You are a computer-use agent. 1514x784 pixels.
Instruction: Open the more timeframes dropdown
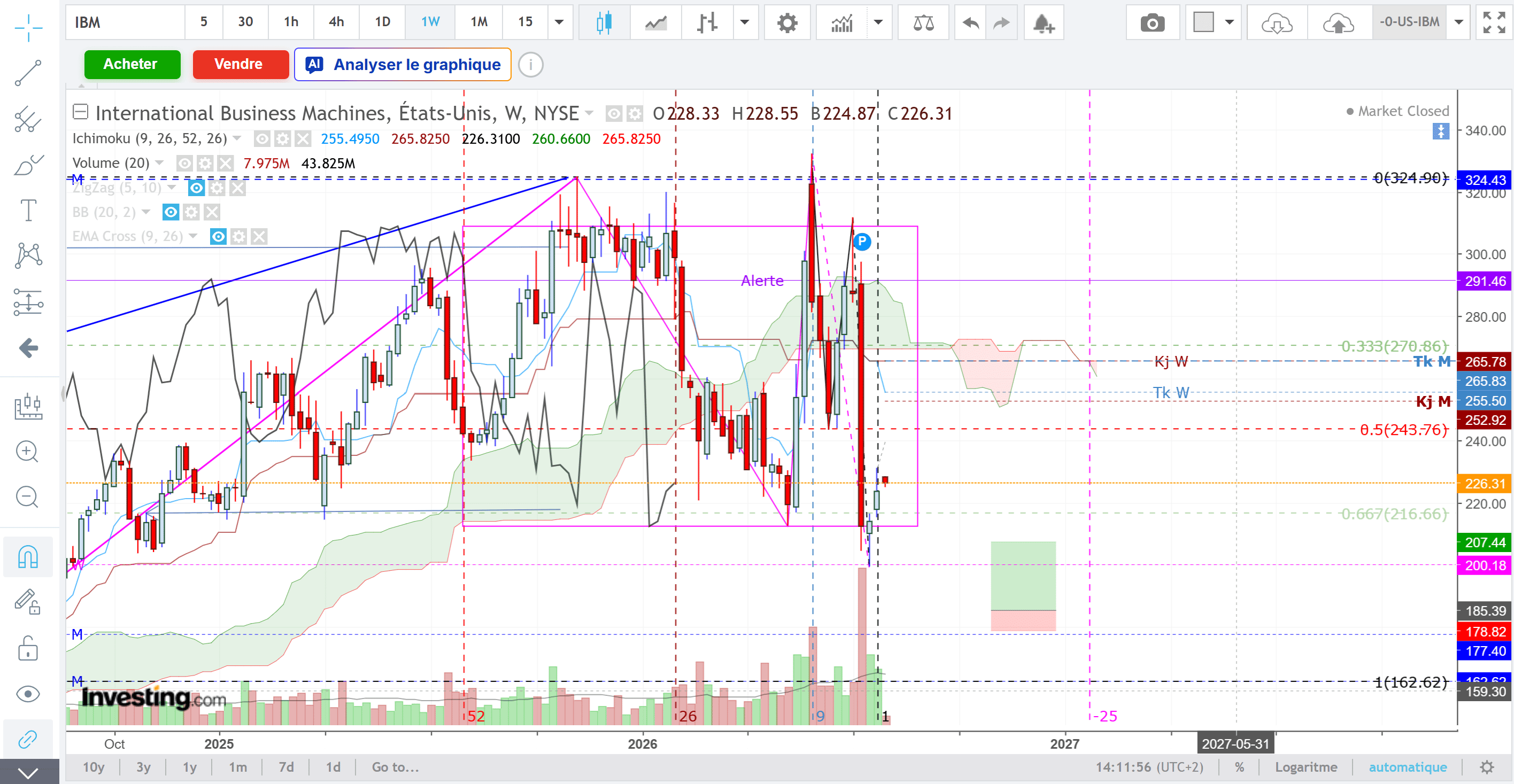point(560,22)
